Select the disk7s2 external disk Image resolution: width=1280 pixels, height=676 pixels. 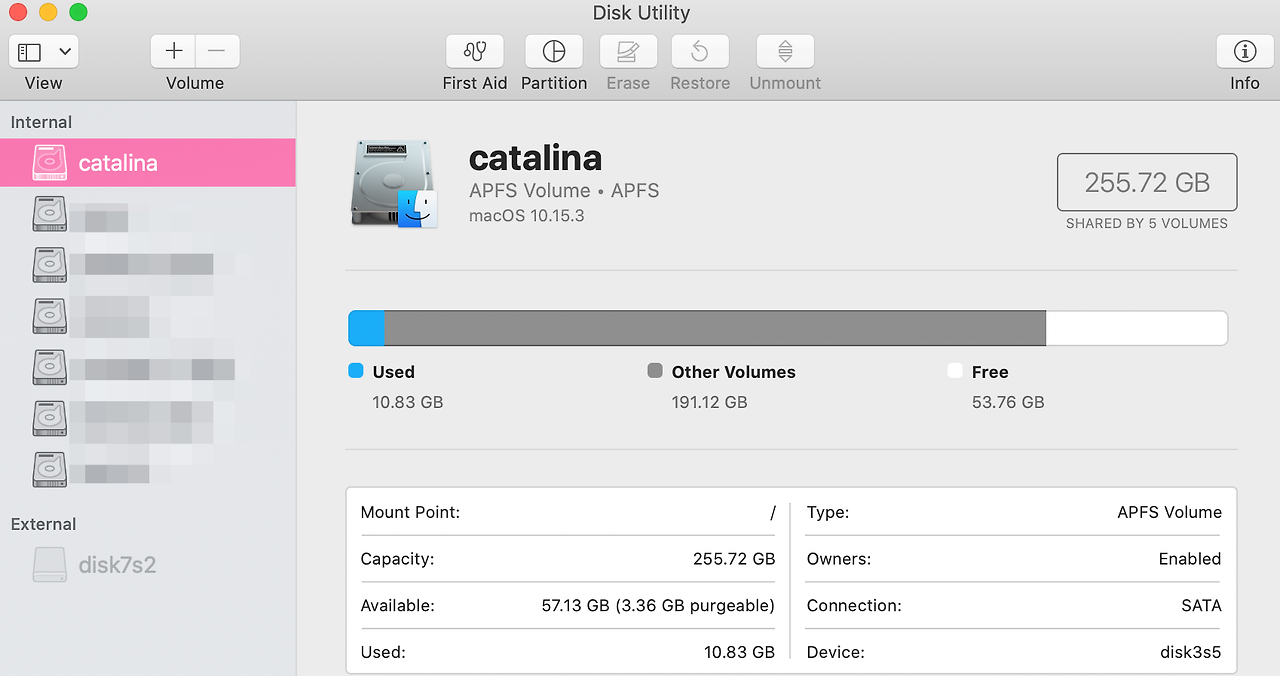148,565
